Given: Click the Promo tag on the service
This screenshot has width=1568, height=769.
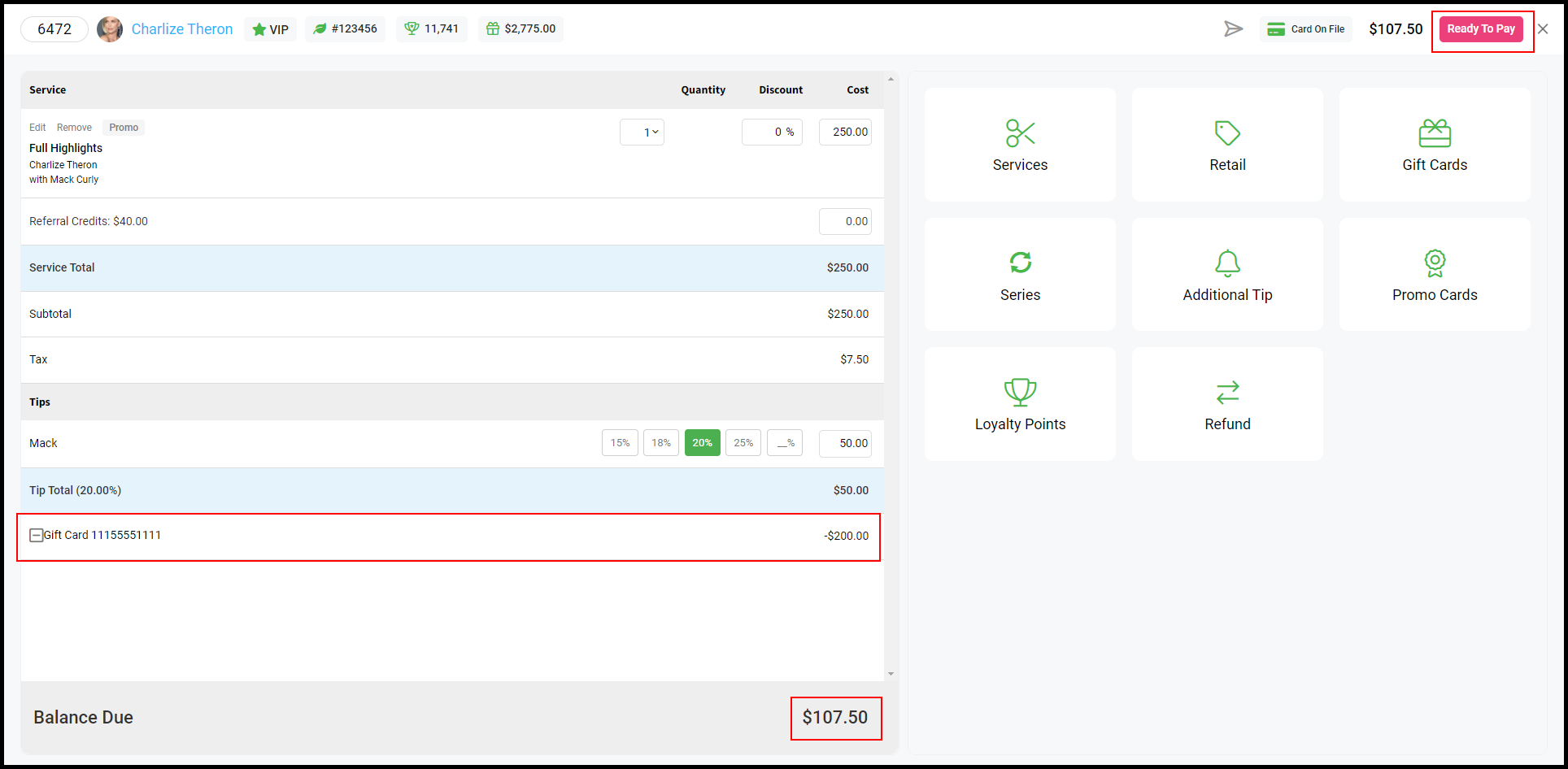Looking at the screenshot, I should click(124, 128).
